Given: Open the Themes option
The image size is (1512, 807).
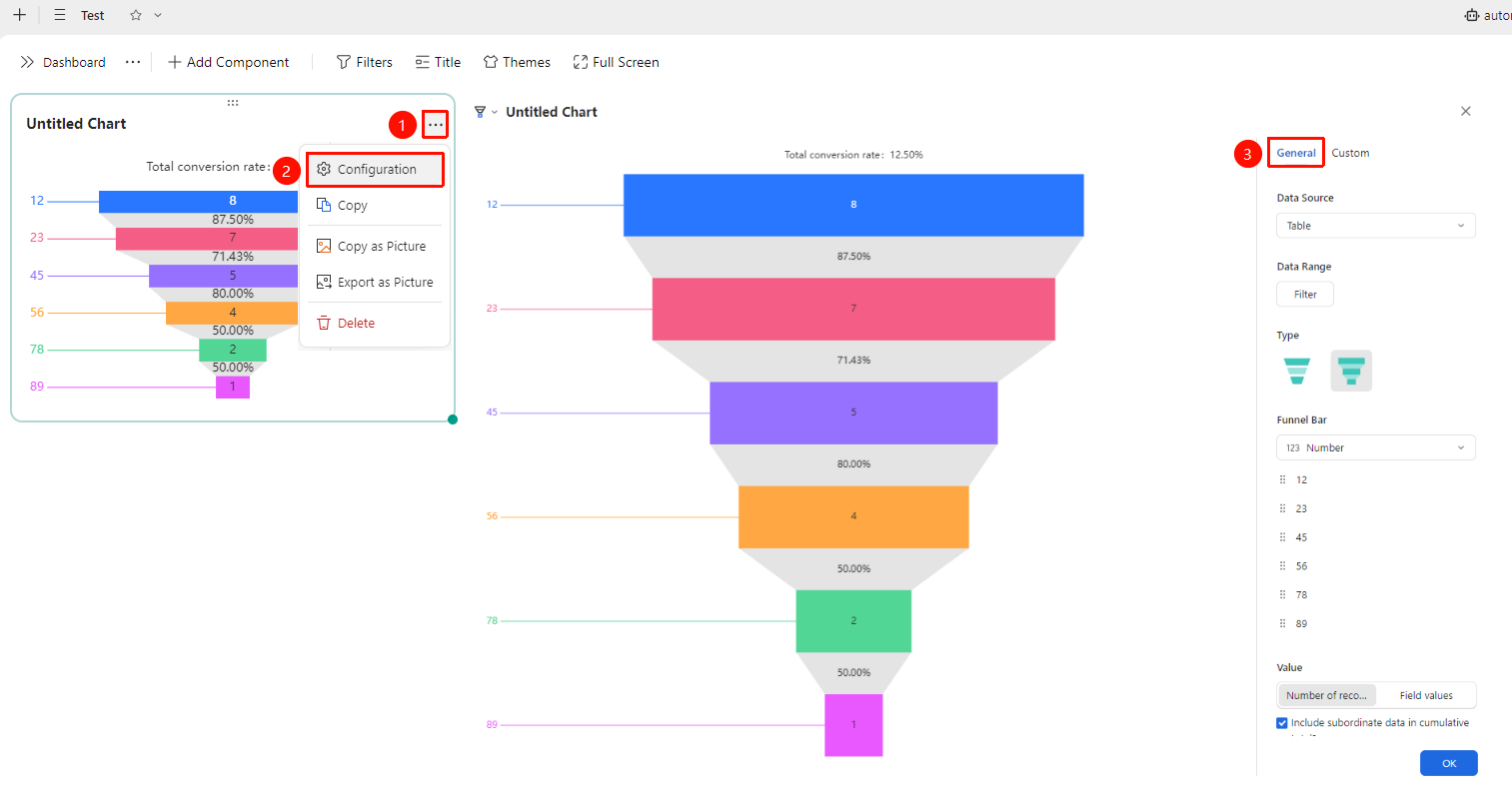Looking at the screenshot, I should [517, 62].
